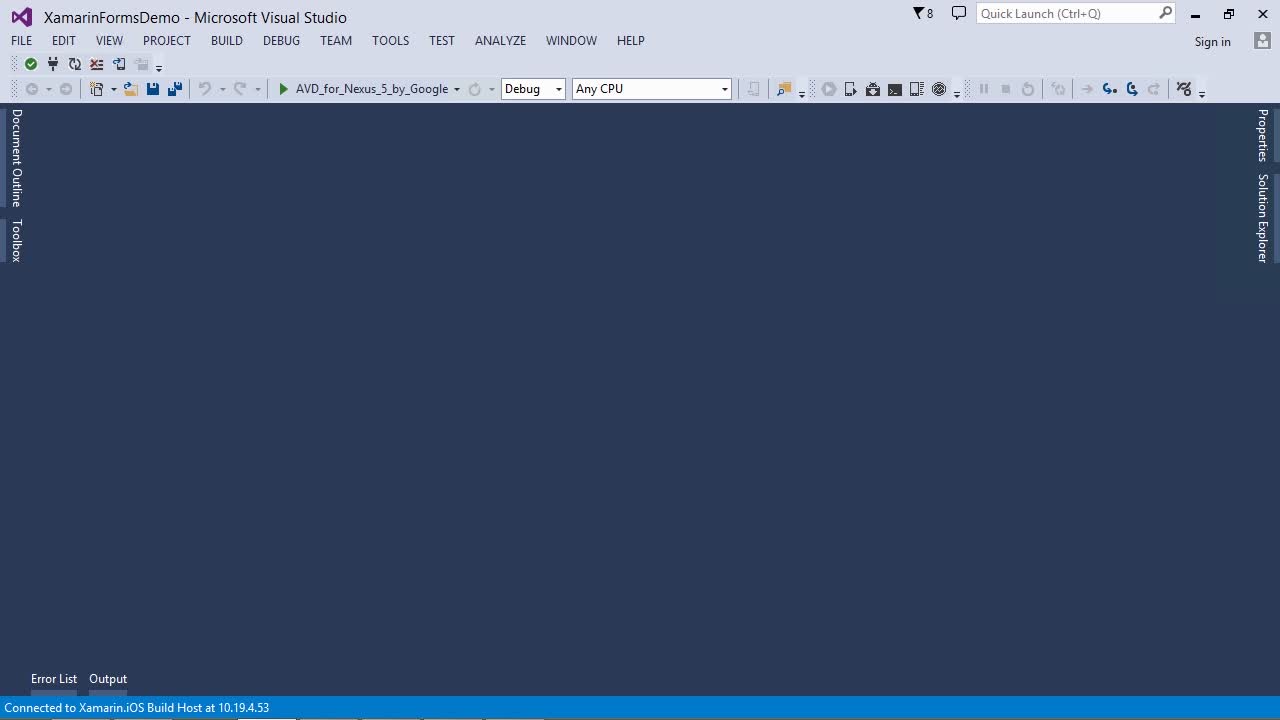This screenshot has height=720, width=1280.
Task: Open the BUILD menu
Action: pyautogui.click(x=227, y=41)
